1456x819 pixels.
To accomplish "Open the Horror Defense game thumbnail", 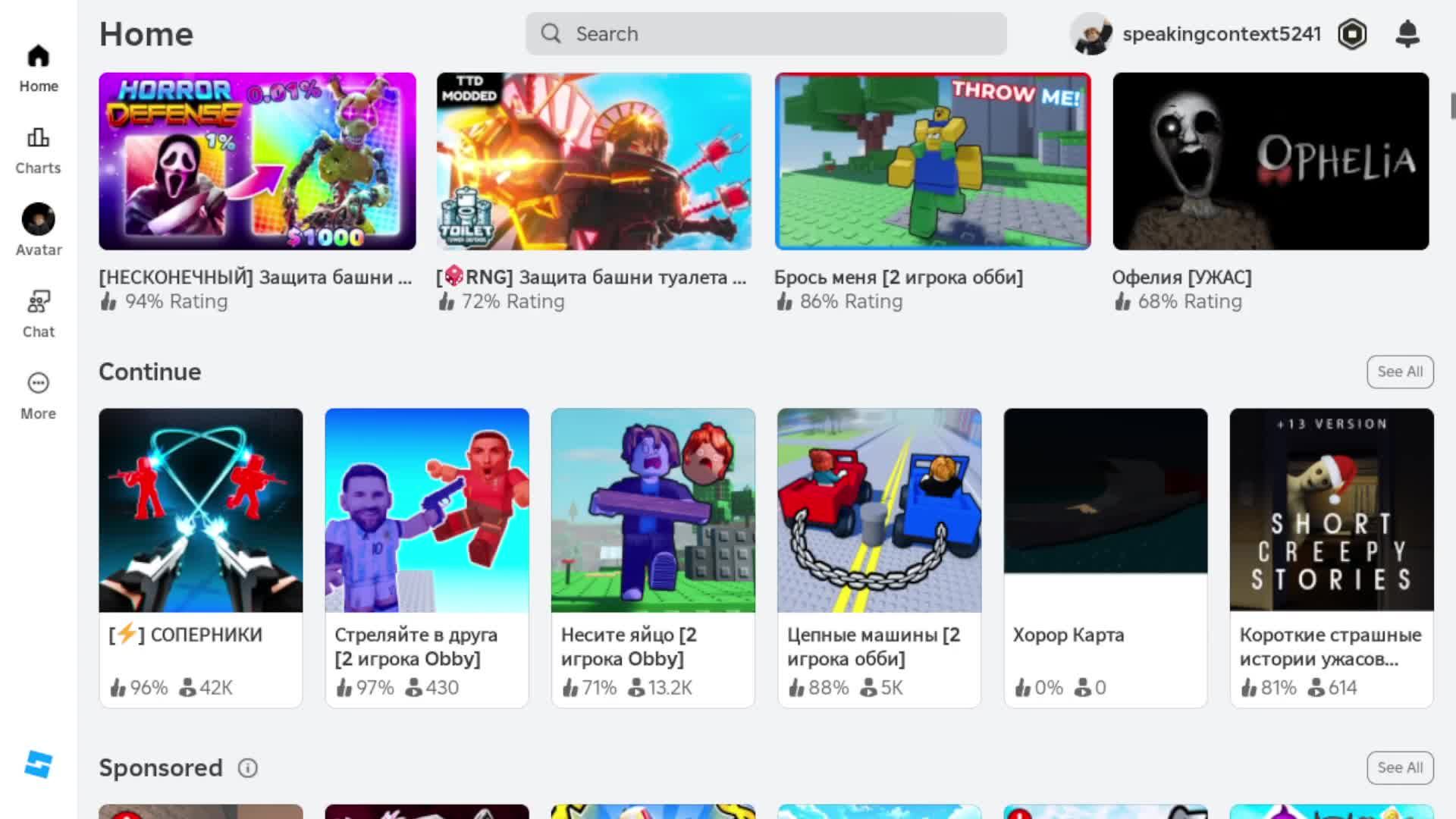I will (257, 162).
